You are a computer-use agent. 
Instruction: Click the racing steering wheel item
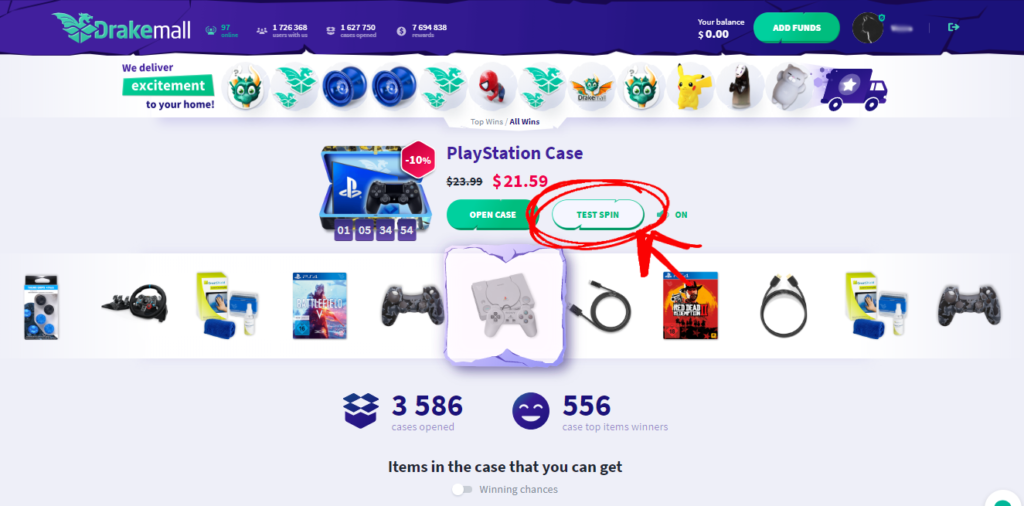[135, 303]
